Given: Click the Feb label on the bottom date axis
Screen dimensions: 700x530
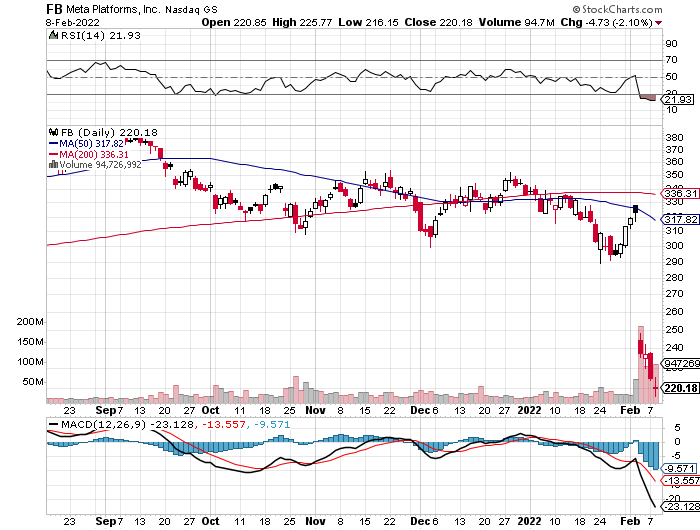Looking at the screenshot, I should coord(630,521).
